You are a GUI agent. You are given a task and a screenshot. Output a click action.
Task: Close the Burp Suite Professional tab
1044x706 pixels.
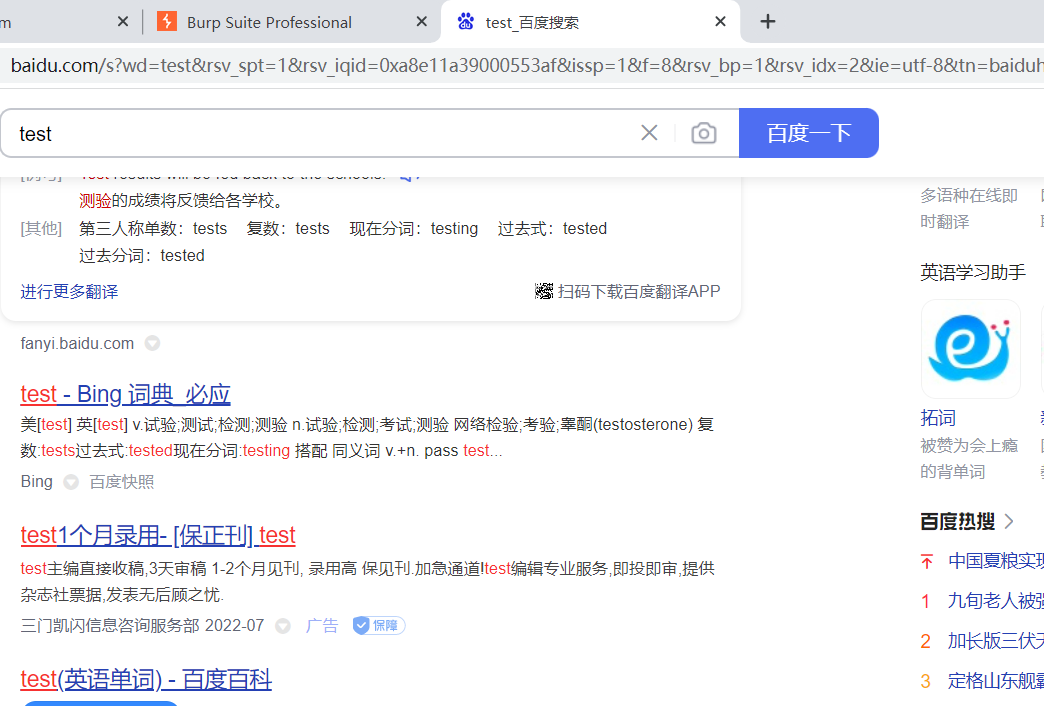421,22
